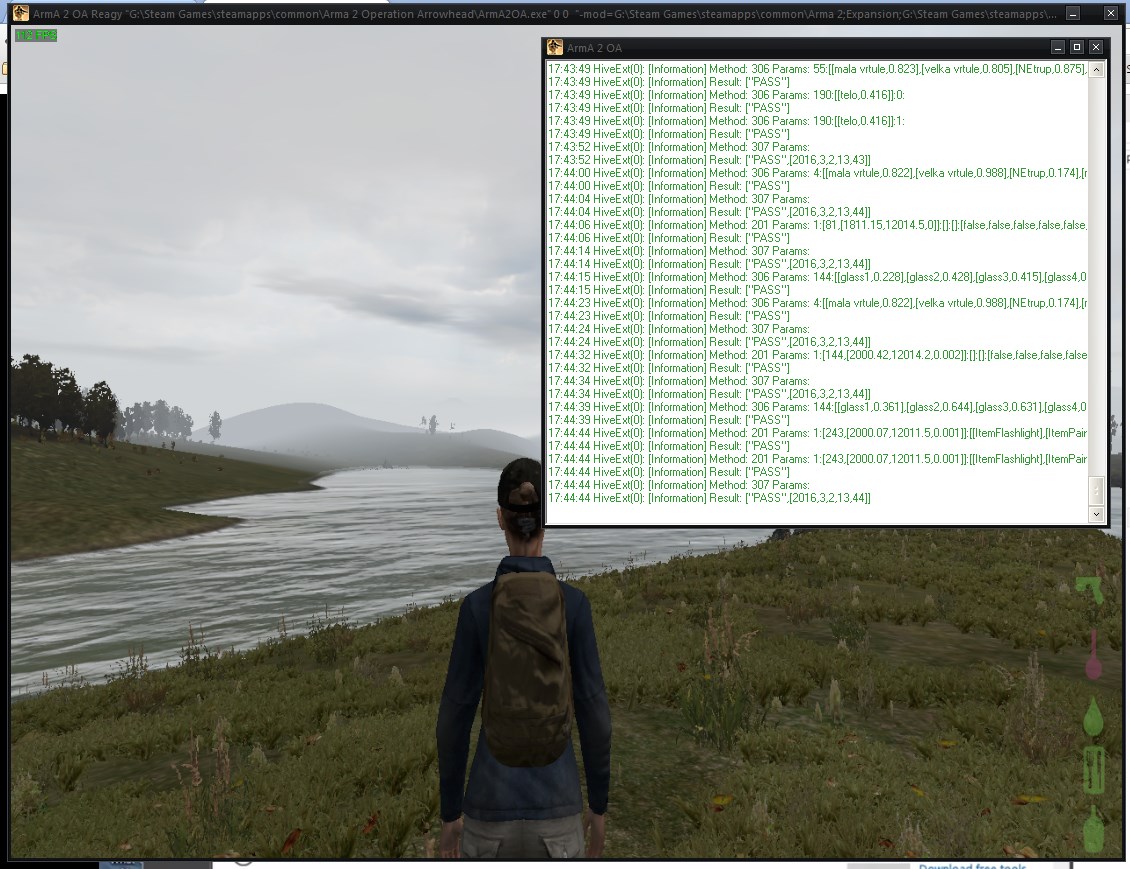Select the 17:44:00 Result PASS line

(x=669, y=186)
